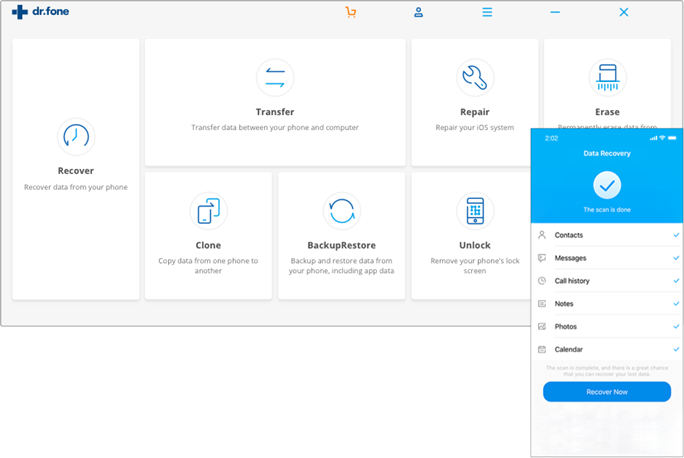This screenshot has width=684, height=458.
Task: Select the Calendar row label
Action: click(x=568, y=349)
